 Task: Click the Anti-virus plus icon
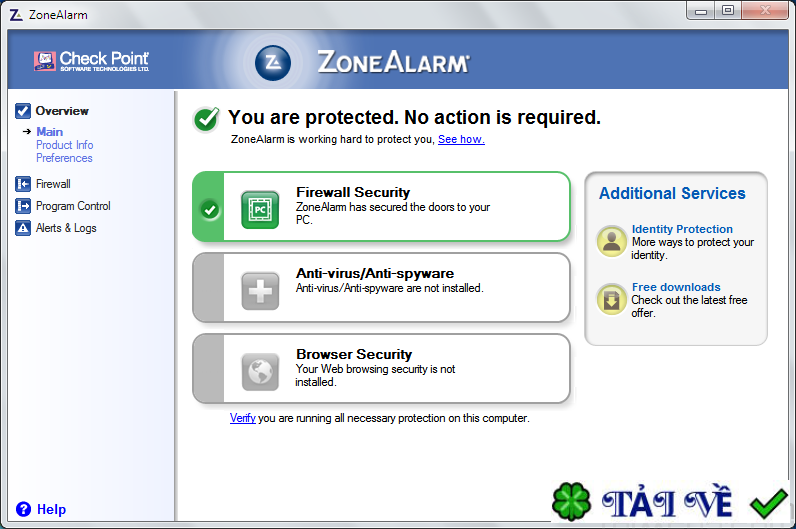260,291
